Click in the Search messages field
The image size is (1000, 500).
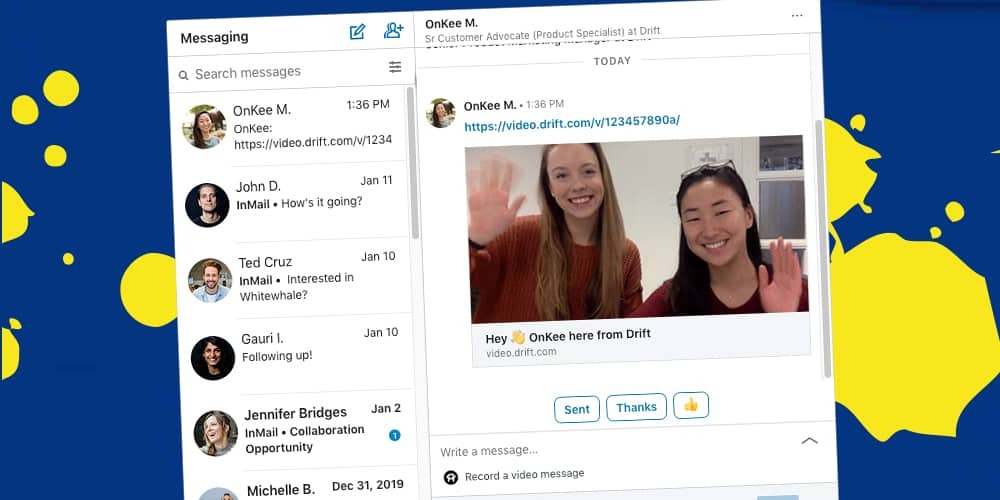click(290, 71)
